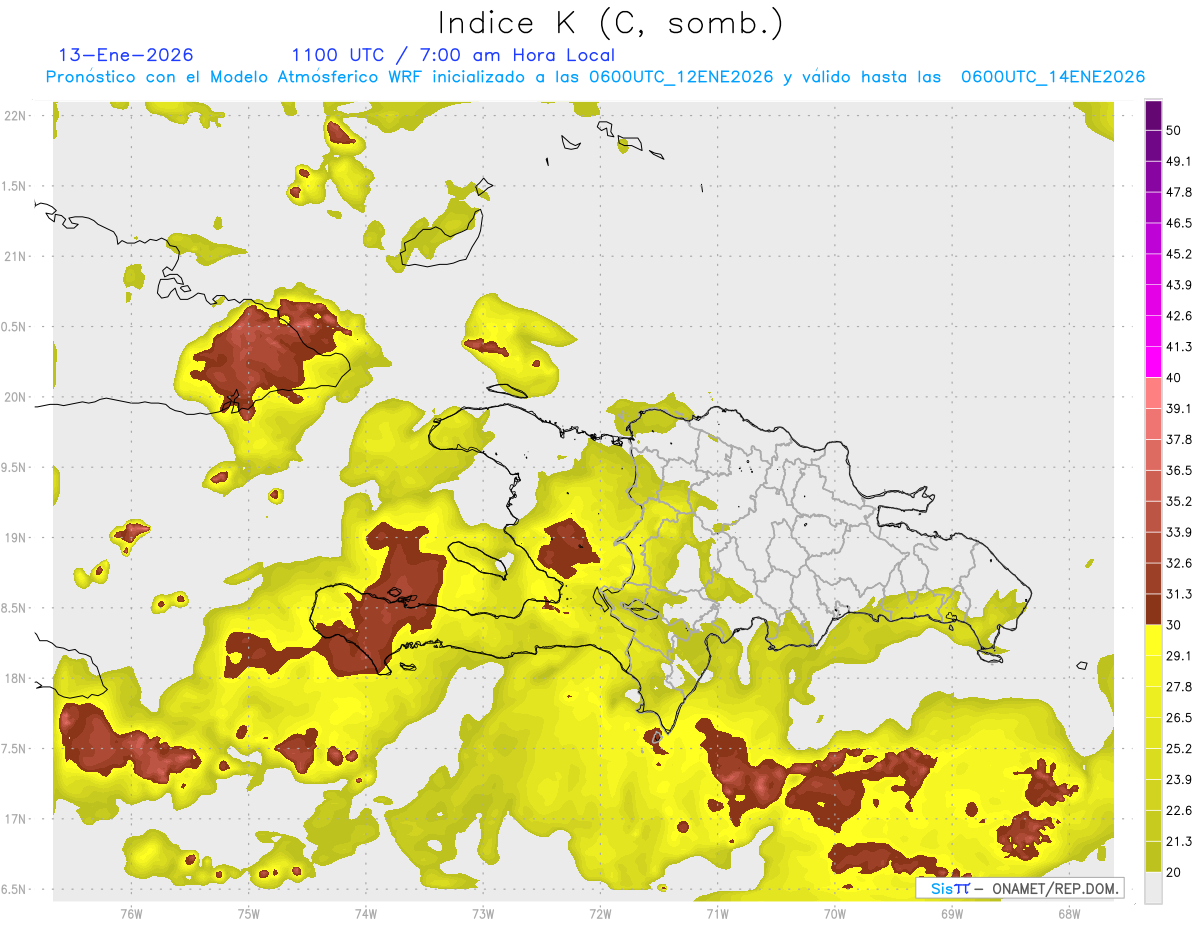Click legend value '50'

click(x=1173, y=130)
